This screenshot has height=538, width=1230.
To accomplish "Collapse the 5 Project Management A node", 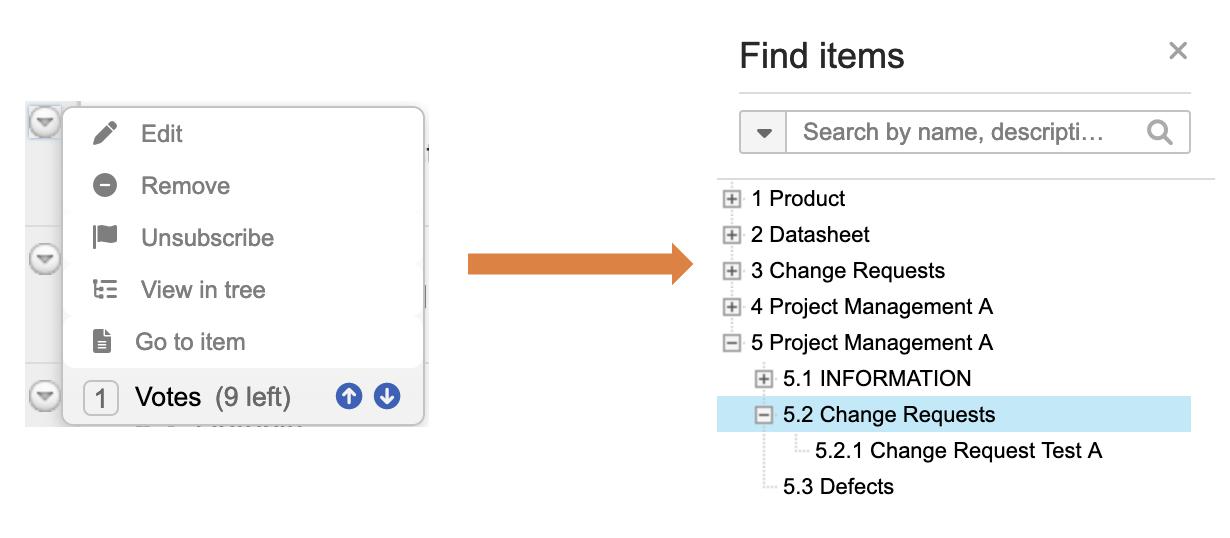I will [732, 343].
